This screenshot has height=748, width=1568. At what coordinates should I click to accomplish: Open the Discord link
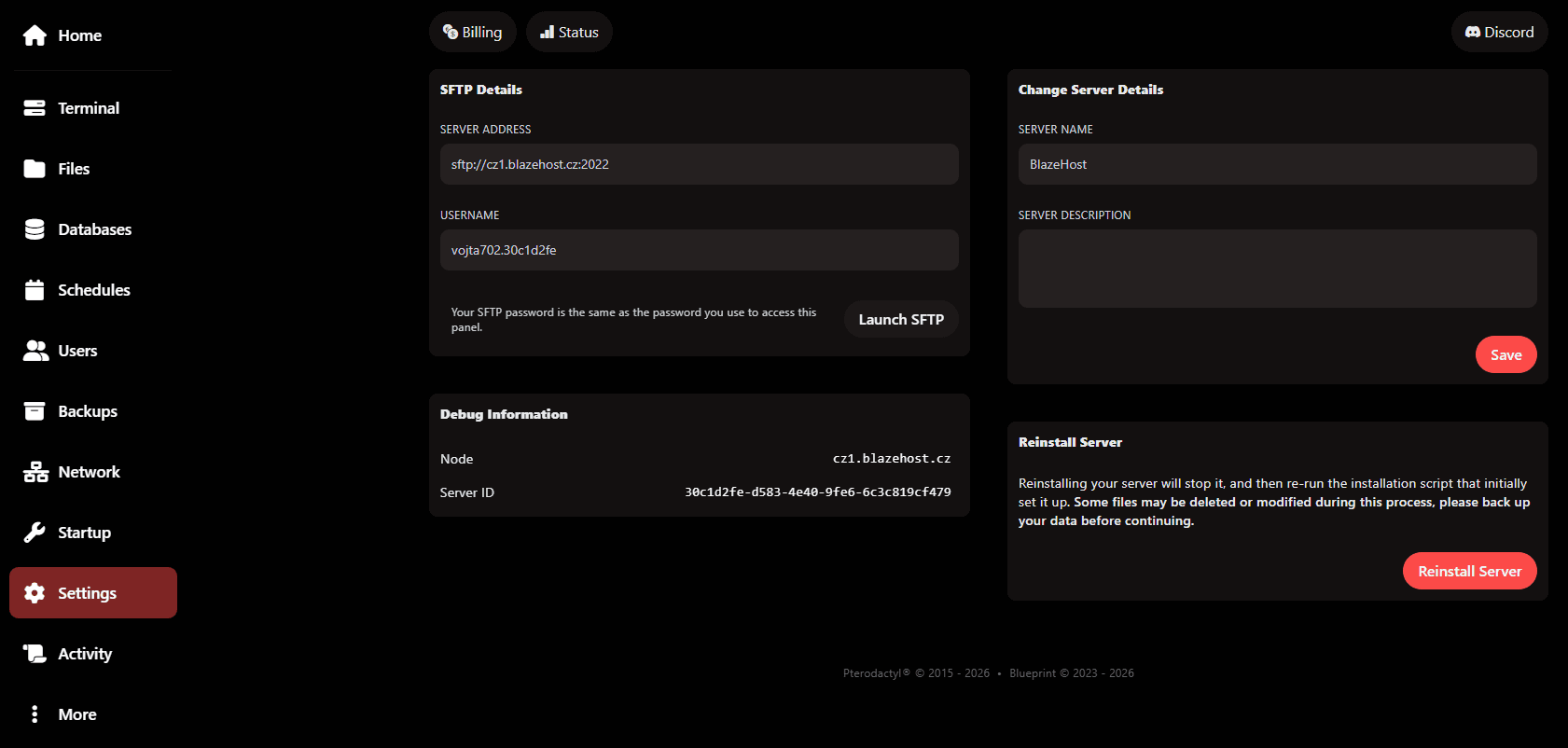1499,32
